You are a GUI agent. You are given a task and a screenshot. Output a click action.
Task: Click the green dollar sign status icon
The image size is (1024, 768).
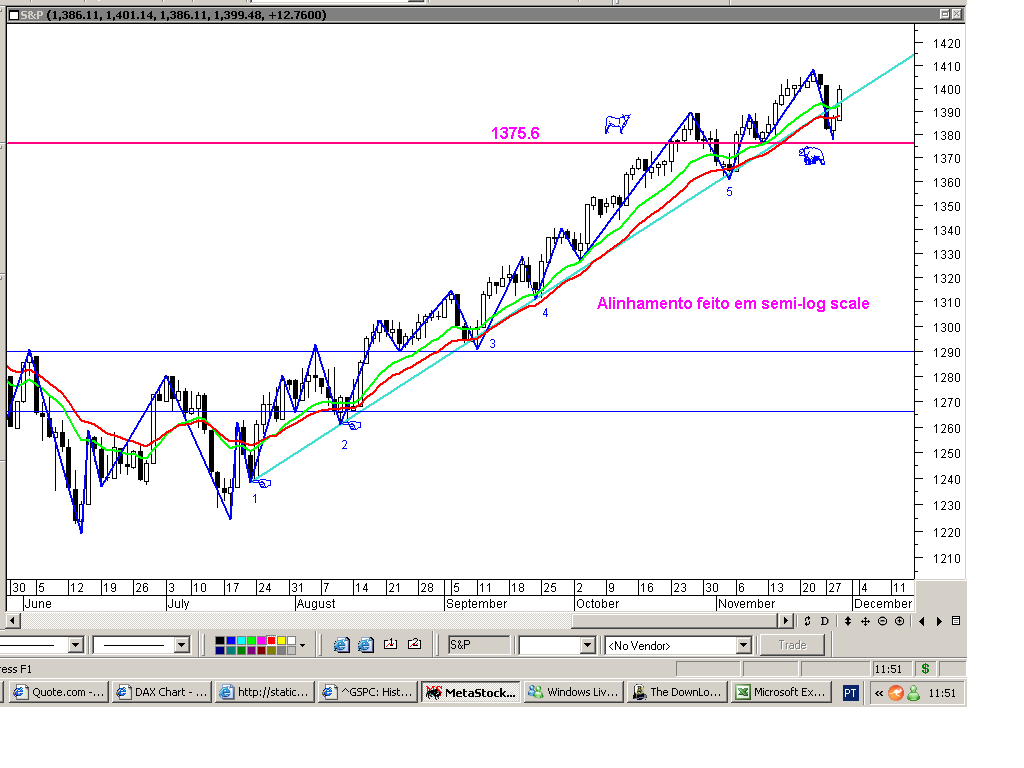[925, 669]
